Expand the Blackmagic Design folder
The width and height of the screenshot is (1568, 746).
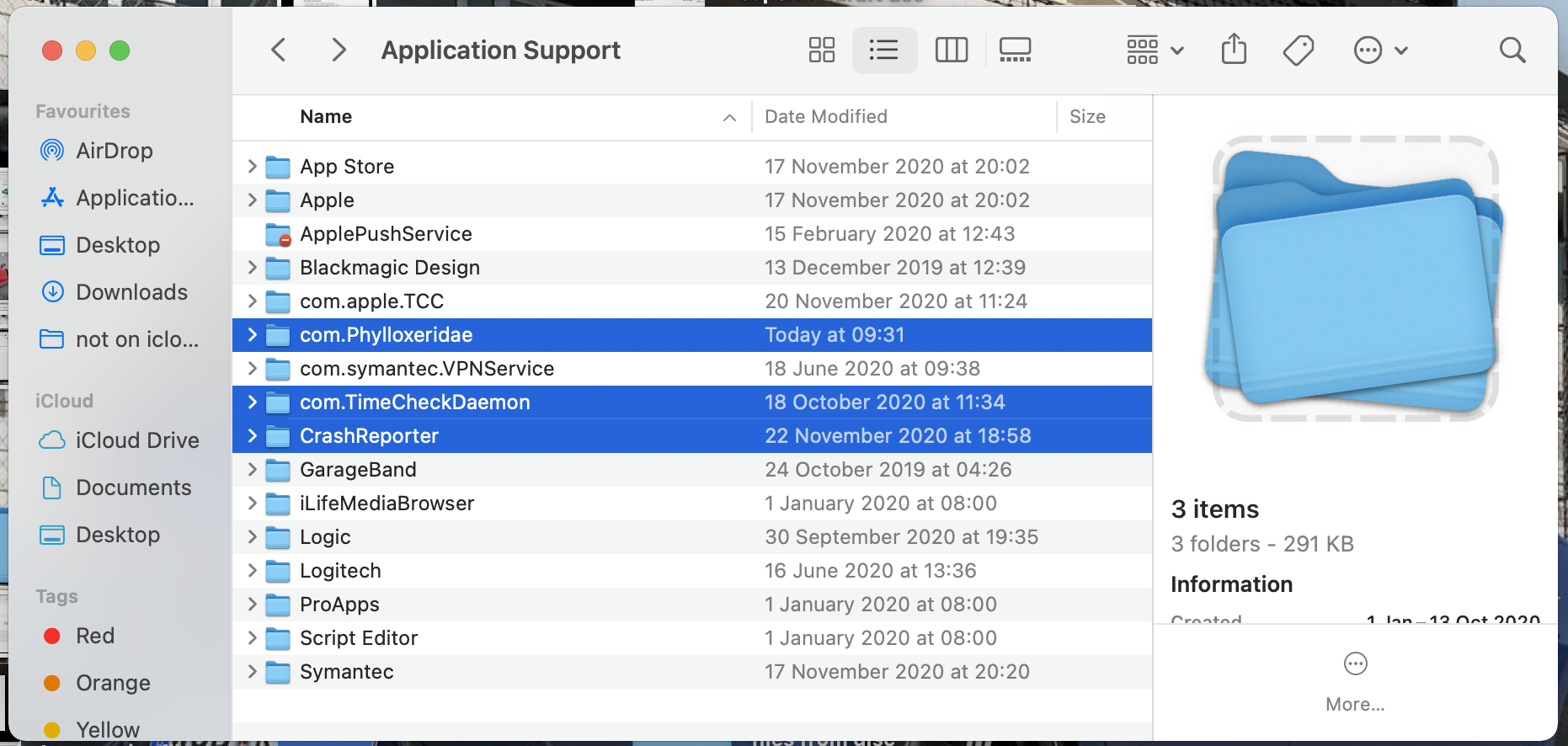click(252, 268)
